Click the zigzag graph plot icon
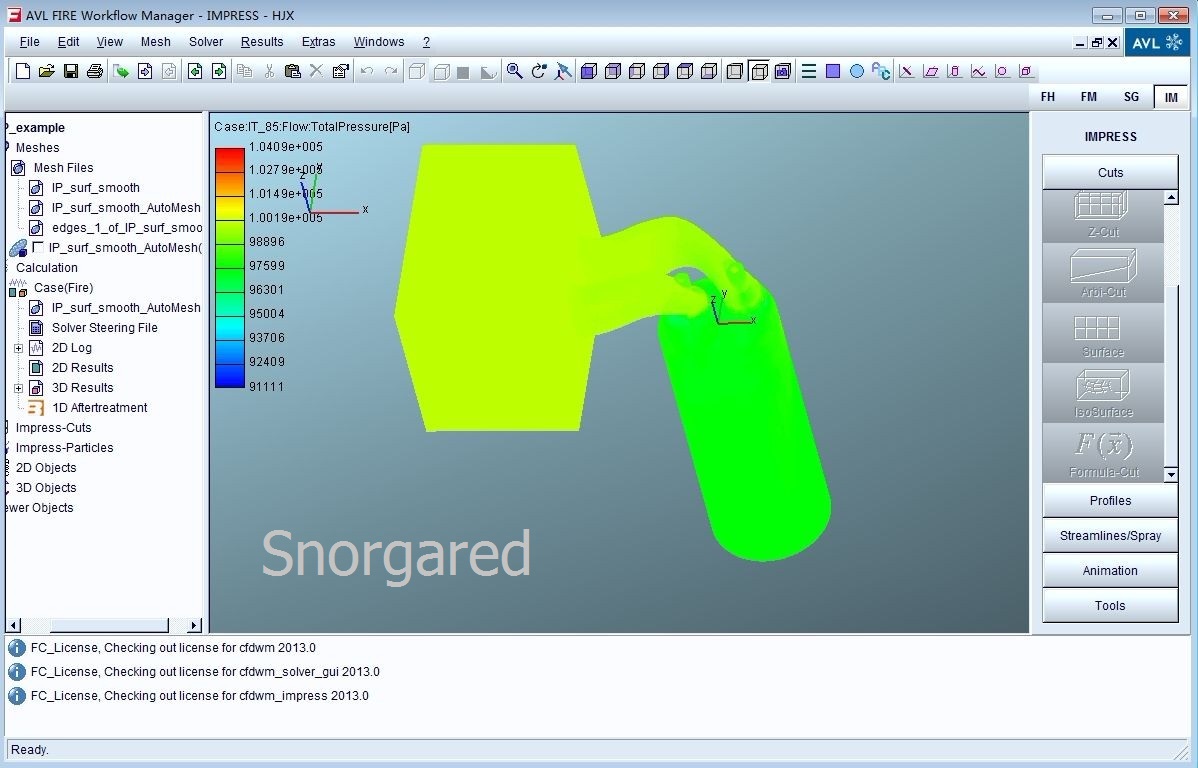 pyautogui.click(x=978, y=71)
